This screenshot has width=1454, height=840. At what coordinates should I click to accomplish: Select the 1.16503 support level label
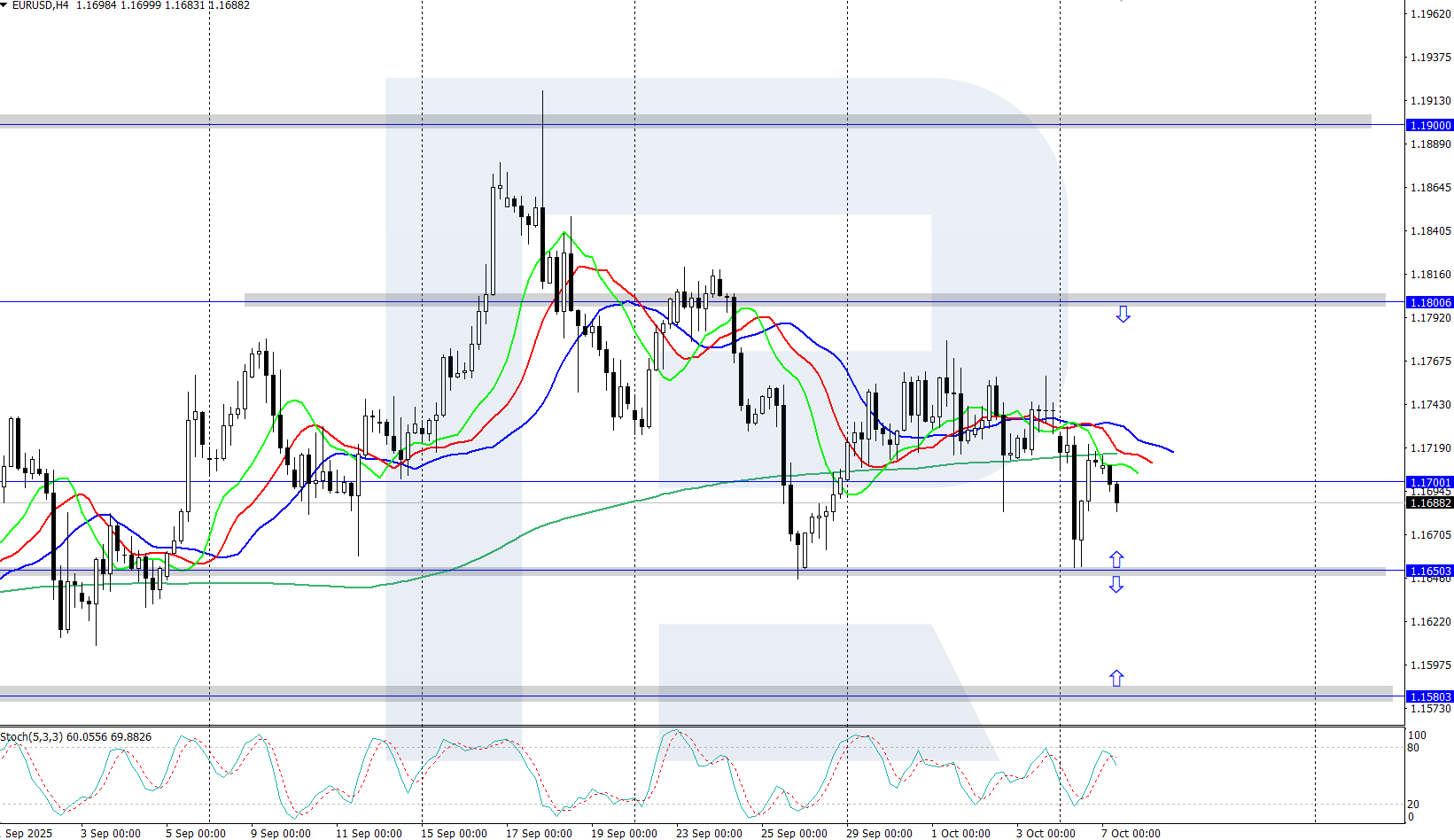click(1430, 572)
